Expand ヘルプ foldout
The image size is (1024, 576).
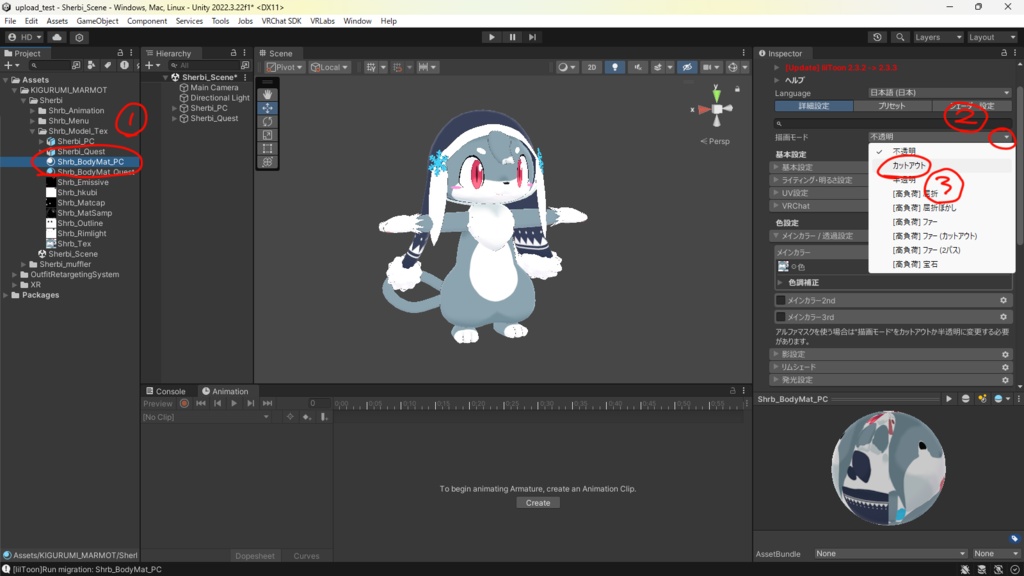(776, 80)
